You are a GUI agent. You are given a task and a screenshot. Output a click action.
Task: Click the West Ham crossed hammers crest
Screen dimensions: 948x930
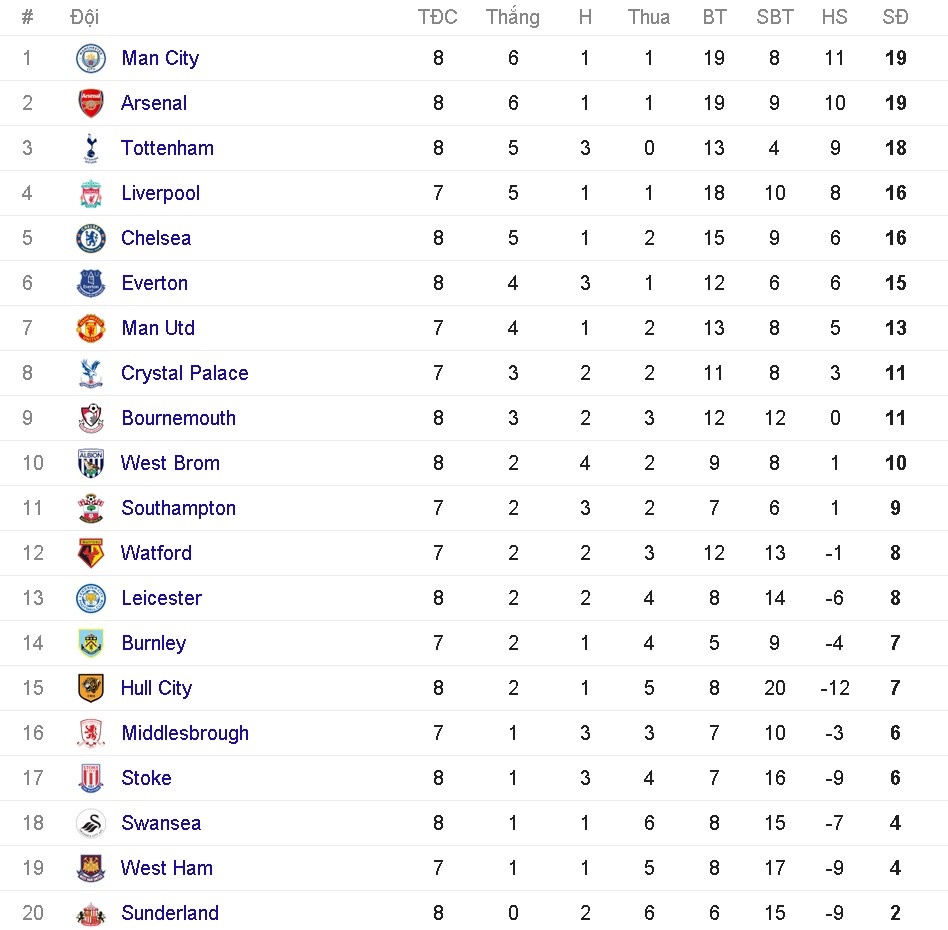[90, 868]
